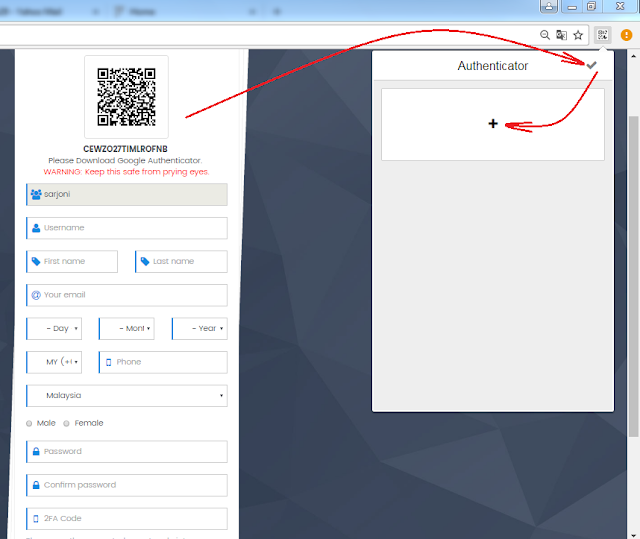Screen dimensions: 640x539
Task: Click the at-sign icon in email field
Action: (36, 295)
